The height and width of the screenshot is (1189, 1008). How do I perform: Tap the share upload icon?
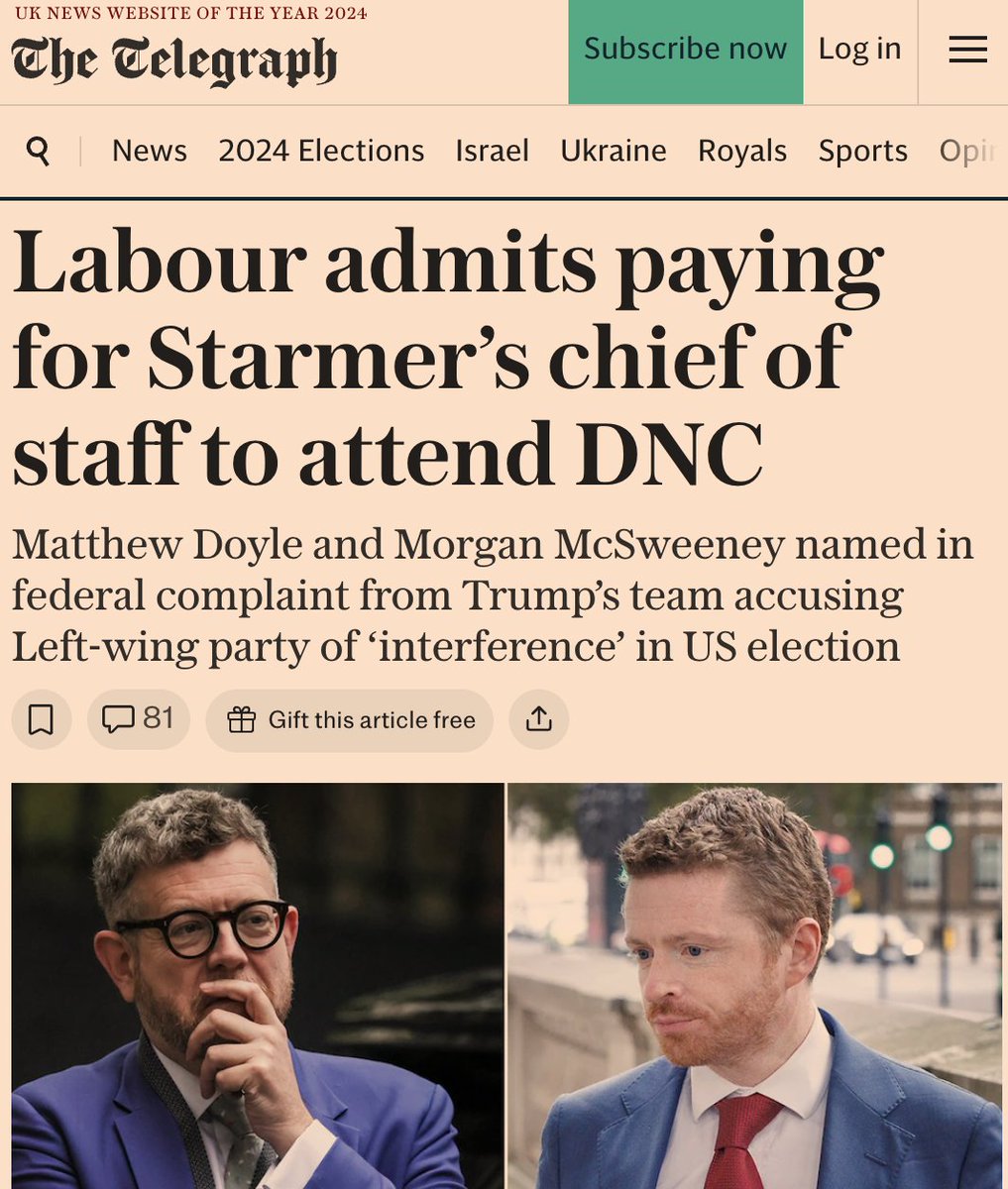(538, 719)
